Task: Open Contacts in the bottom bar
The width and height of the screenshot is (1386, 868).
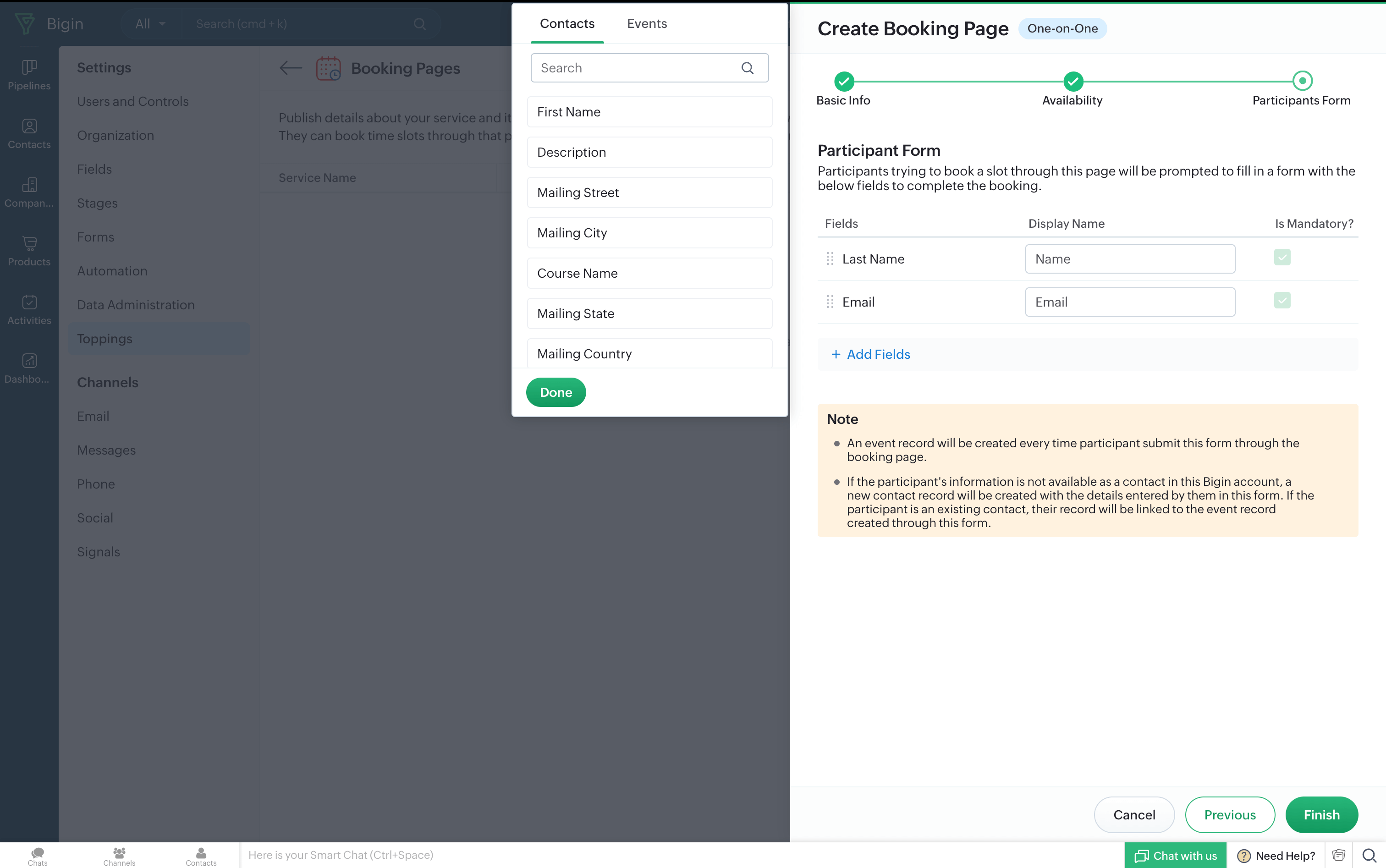Action: point(201,856)
